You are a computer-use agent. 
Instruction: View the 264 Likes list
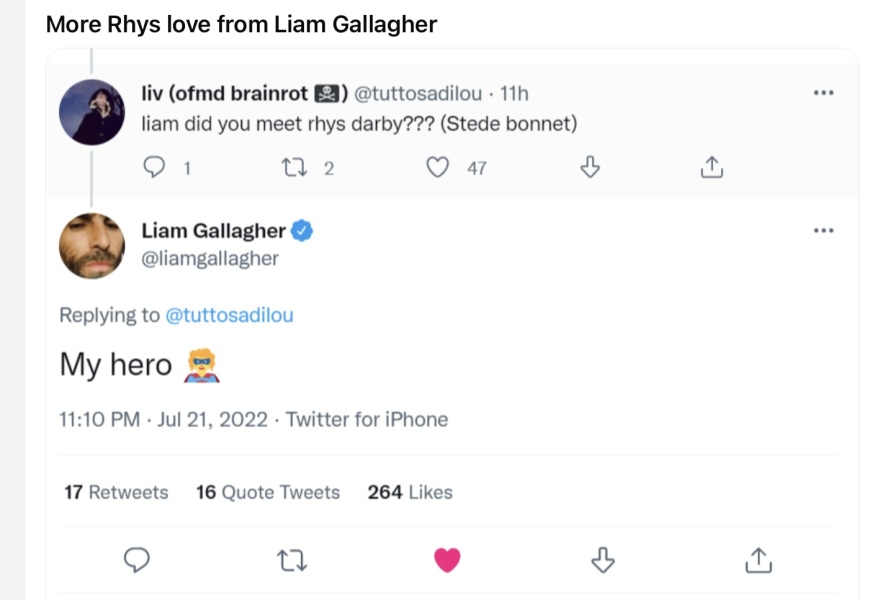point(410,492)
